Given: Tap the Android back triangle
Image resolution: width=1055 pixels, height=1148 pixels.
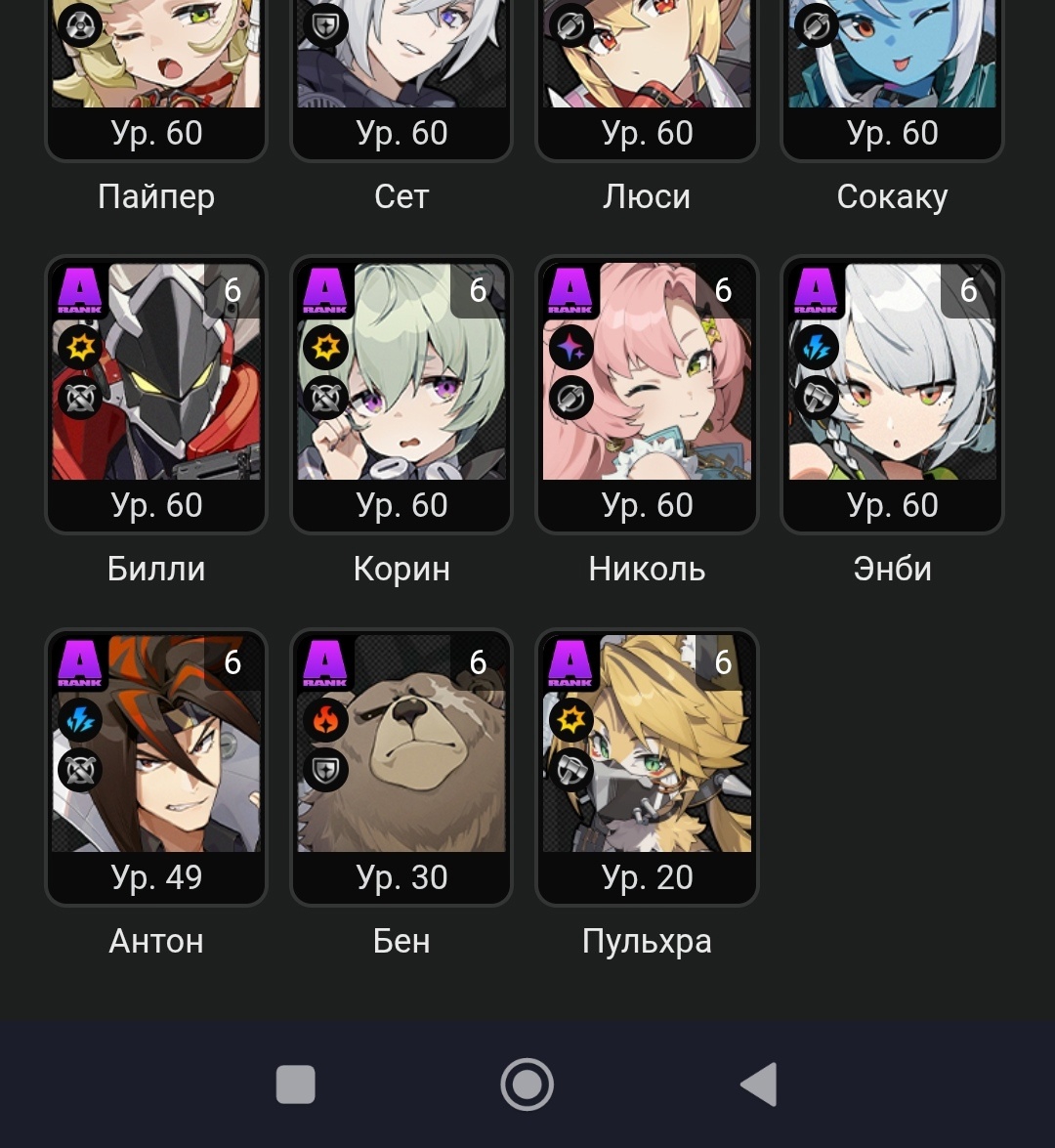Looking at the screenshot, I should pyautogui.click(x=759, y=1084).
